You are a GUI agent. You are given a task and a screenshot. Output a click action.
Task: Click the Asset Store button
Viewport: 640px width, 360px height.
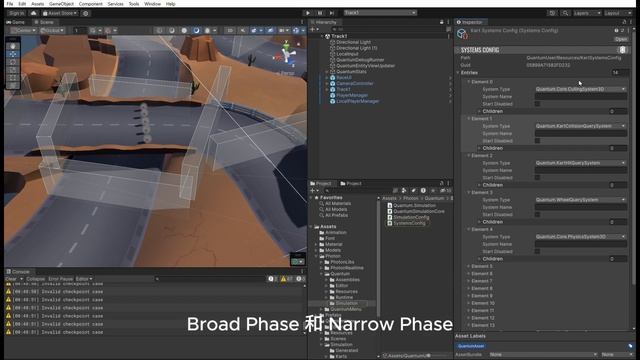[x=60, y=13]
